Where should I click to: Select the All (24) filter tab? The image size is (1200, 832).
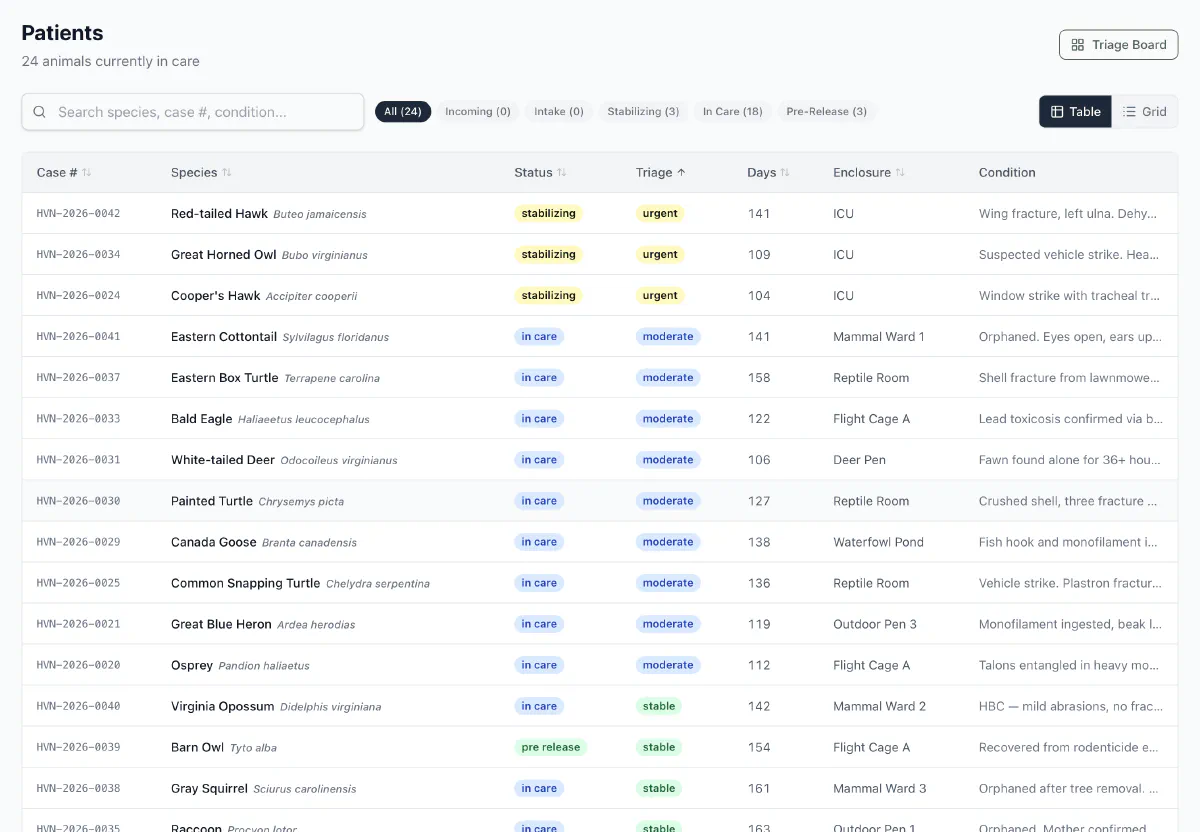[x=403, y=112]
